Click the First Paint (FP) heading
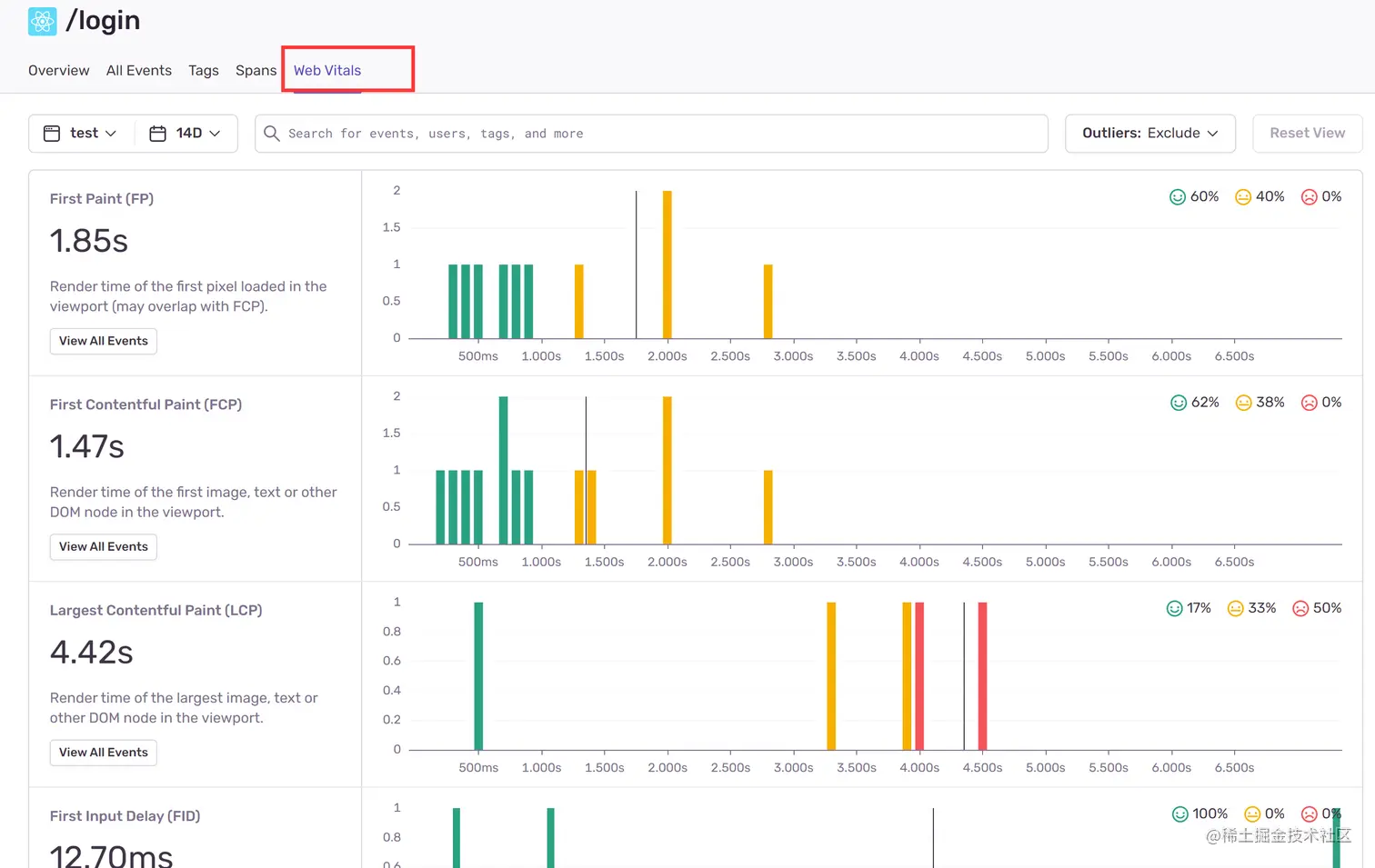Viewport: 1375px width, 868px height. (x=102, y=198)
